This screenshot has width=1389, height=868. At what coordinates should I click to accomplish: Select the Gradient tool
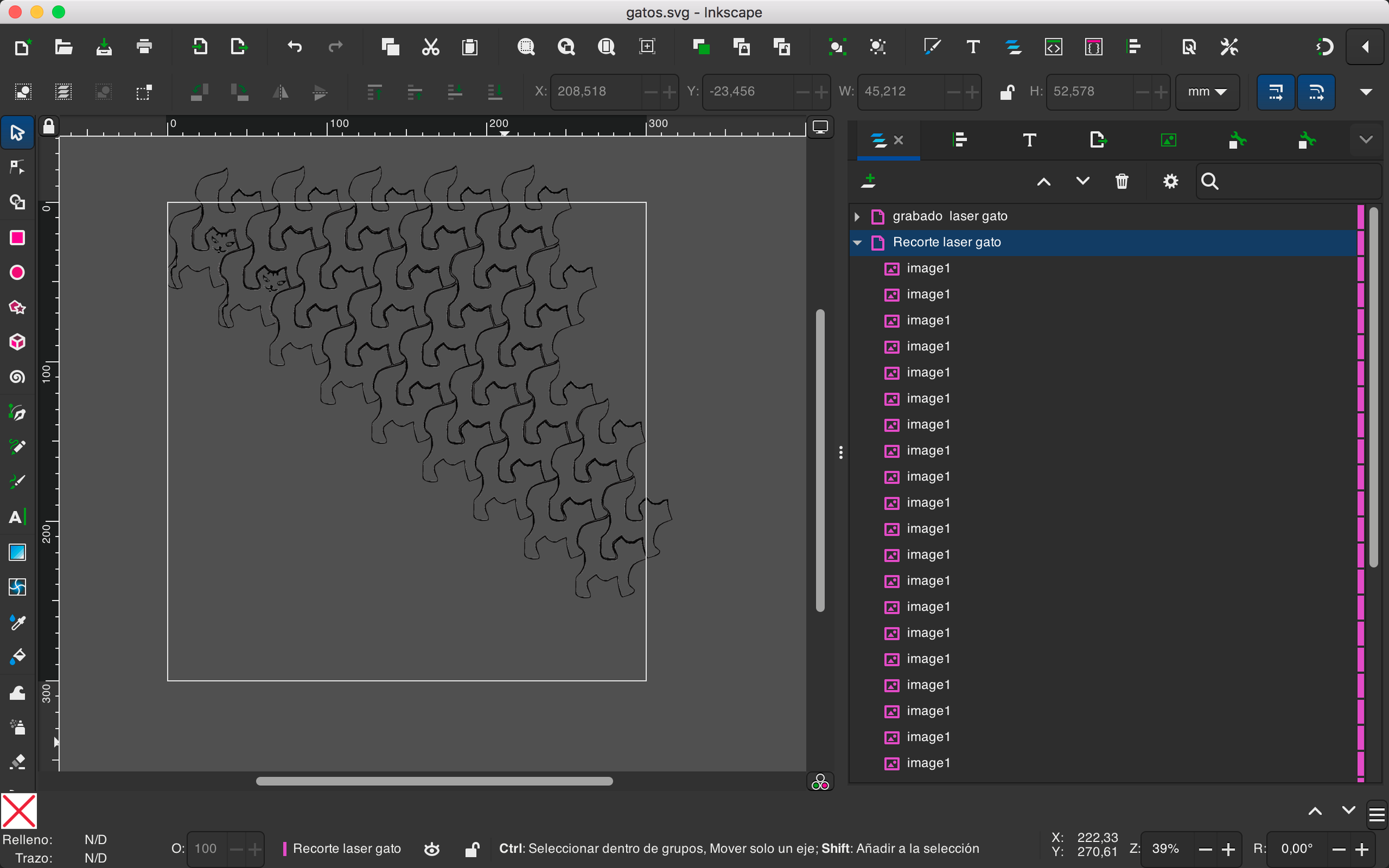pyautogui.click(x=17, y=552)
